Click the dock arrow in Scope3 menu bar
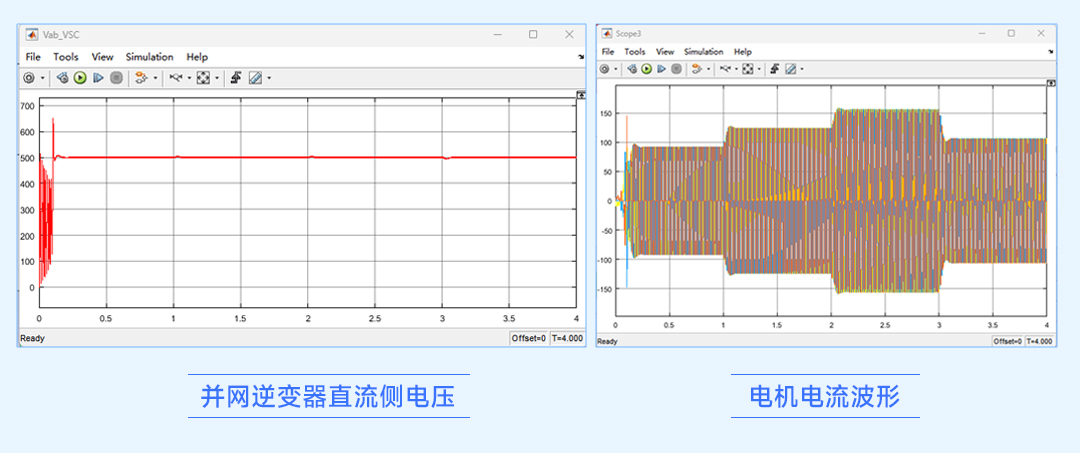Screen dimensions: 1080x453 coord(1052,52)
